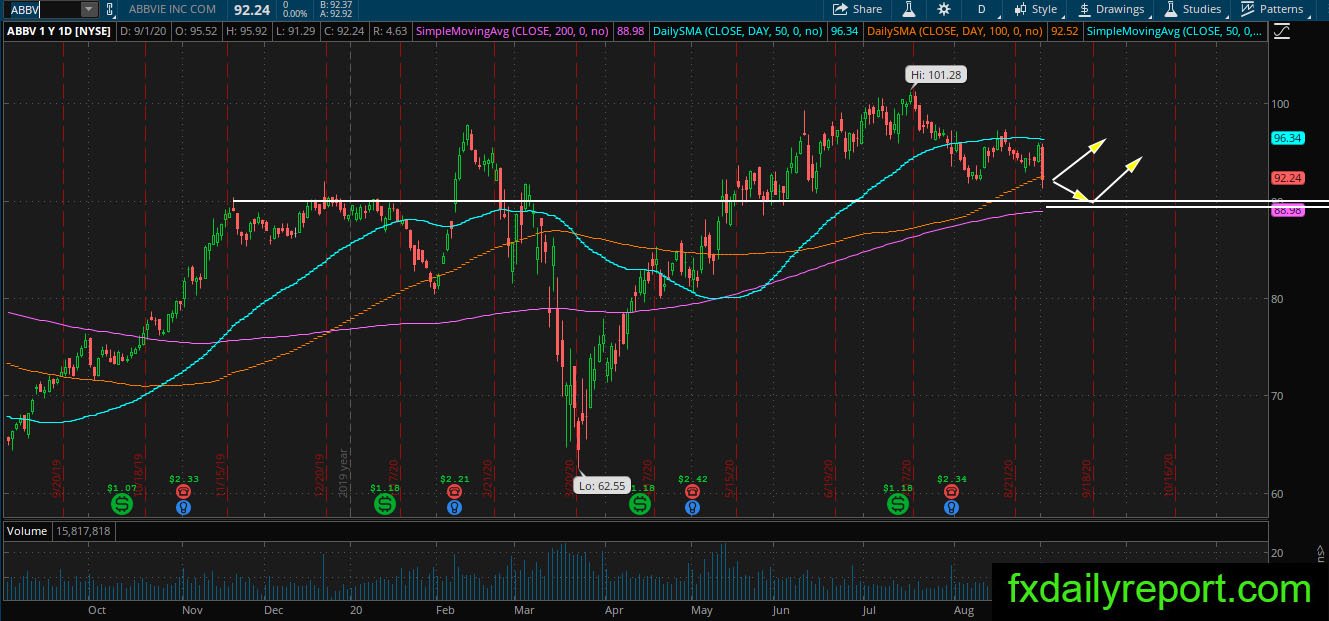This screenshot has width=1329, height=621.
Task: Click the Volume study label
Action: (x=27, y=531)
